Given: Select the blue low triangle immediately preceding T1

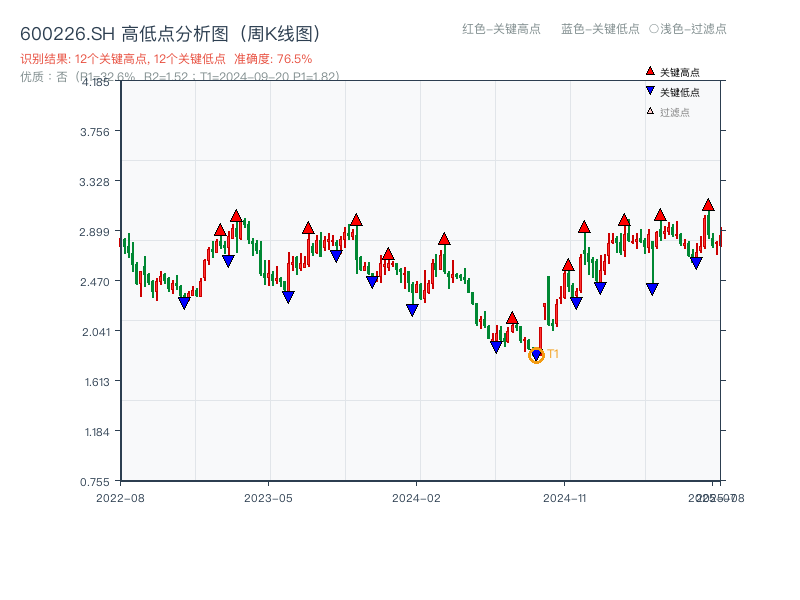Looking at the screenshot, I should coord(496,347).
